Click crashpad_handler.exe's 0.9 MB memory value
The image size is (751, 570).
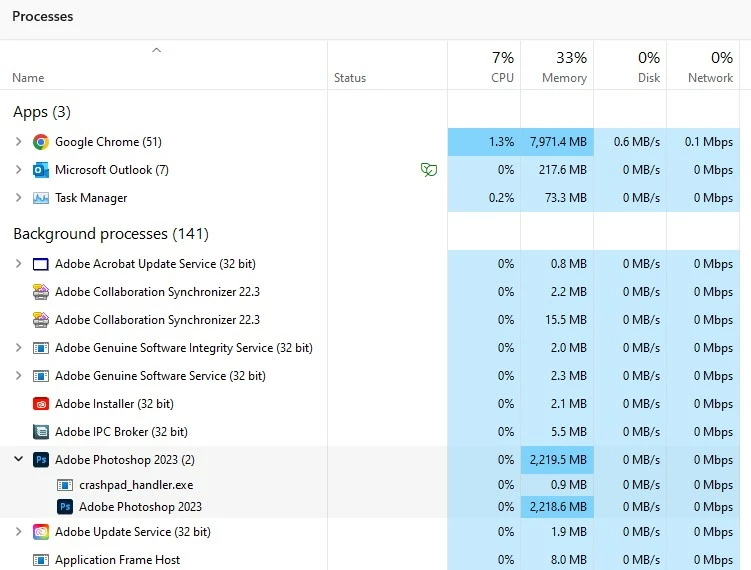click(569, 485)
